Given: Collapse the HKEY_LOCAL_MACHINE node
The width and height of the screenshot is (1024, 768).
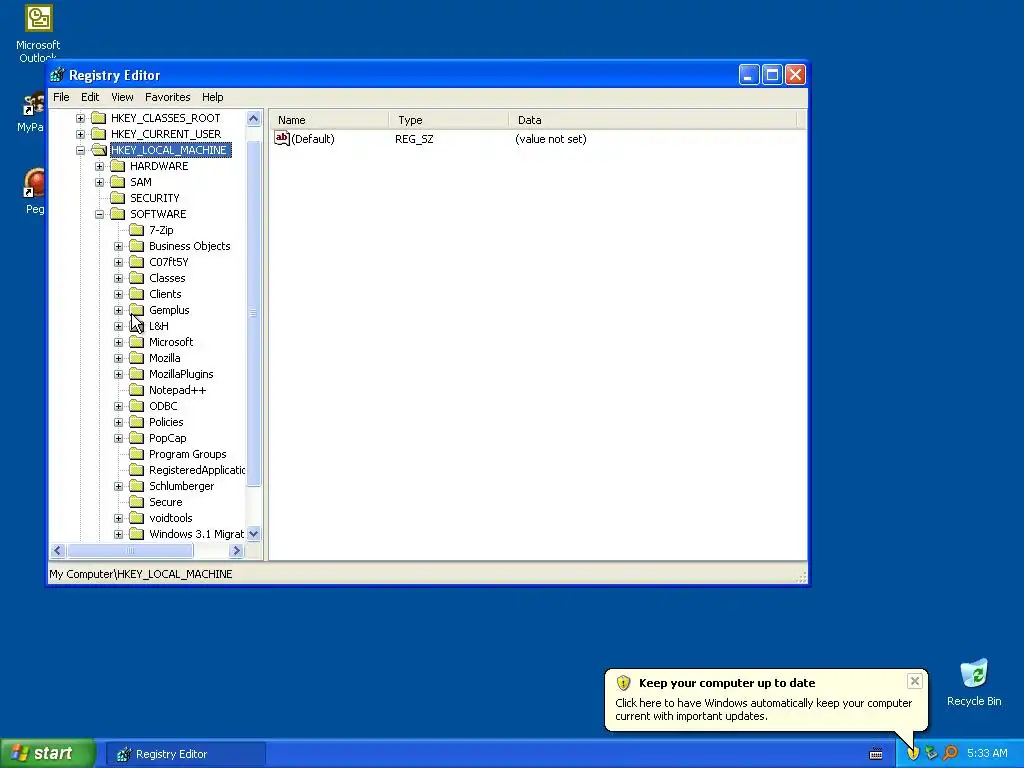Looking at the screenshot, I should point(80,150).
